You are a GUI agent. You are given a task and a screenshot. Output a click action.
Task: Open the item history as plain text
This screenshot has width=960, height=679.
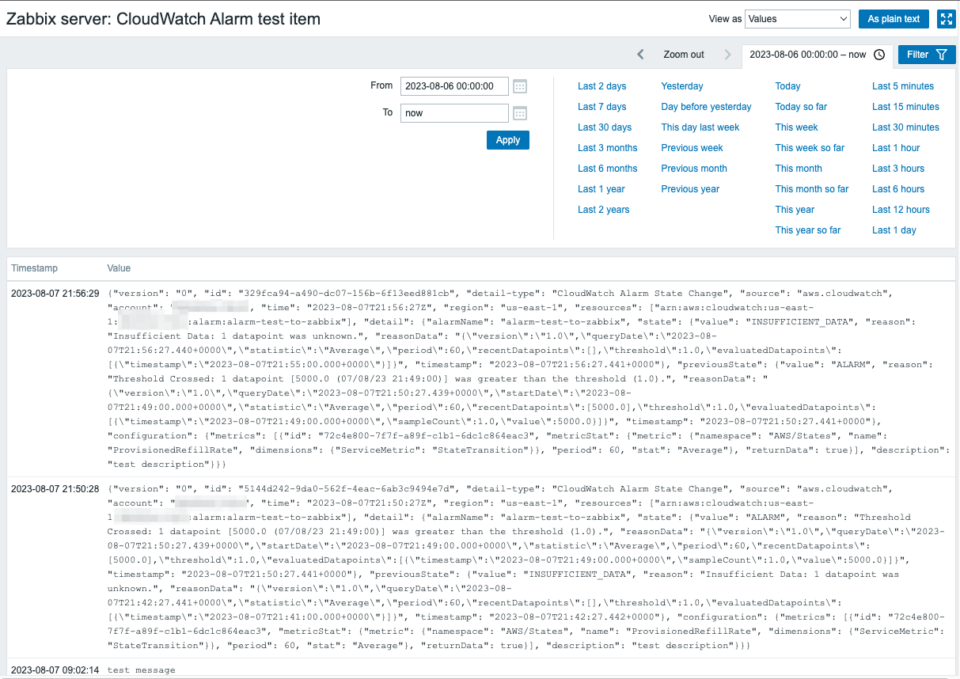pyautogui.click(x=893, y=18)
